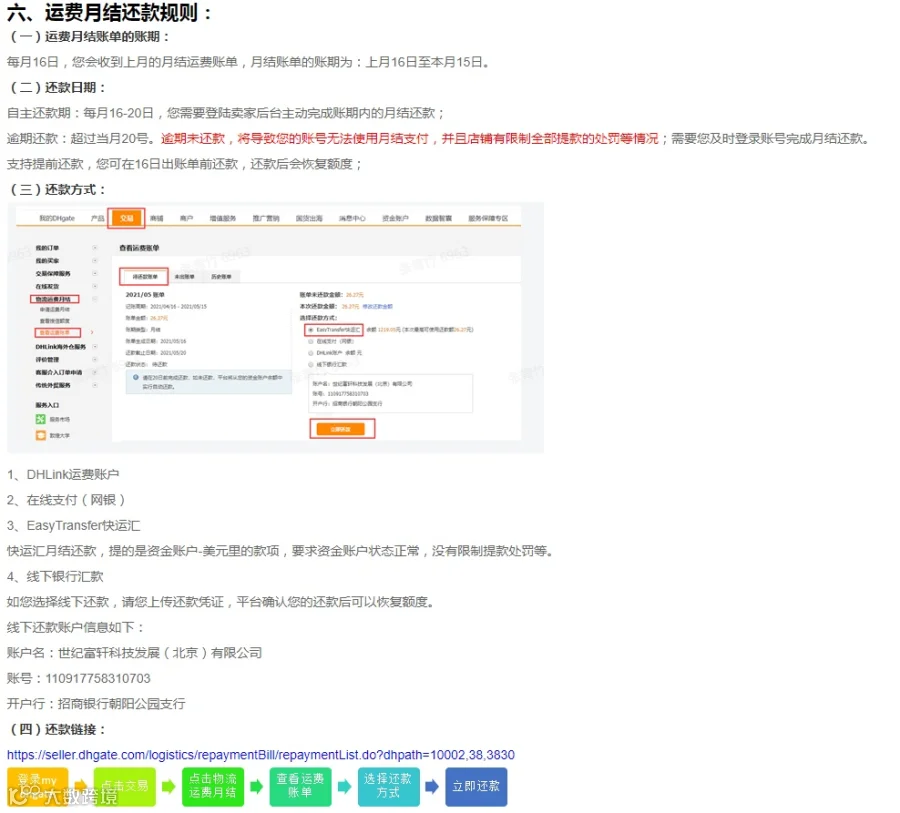This screenshot has height=813, width=900.
Task: Click the 服务市场 green icon in sidebar
Action: (x=40, y=419)
